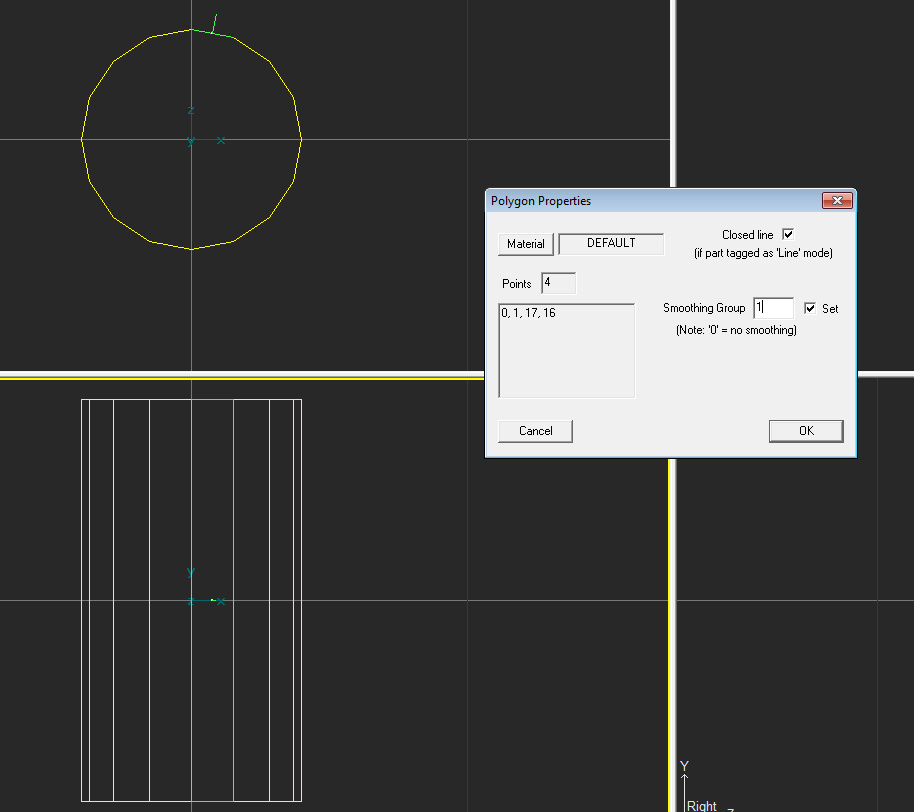Click the Smoothing Group label text
The width and height of the screenshot is (914, 812).
(x=704, y=308)
